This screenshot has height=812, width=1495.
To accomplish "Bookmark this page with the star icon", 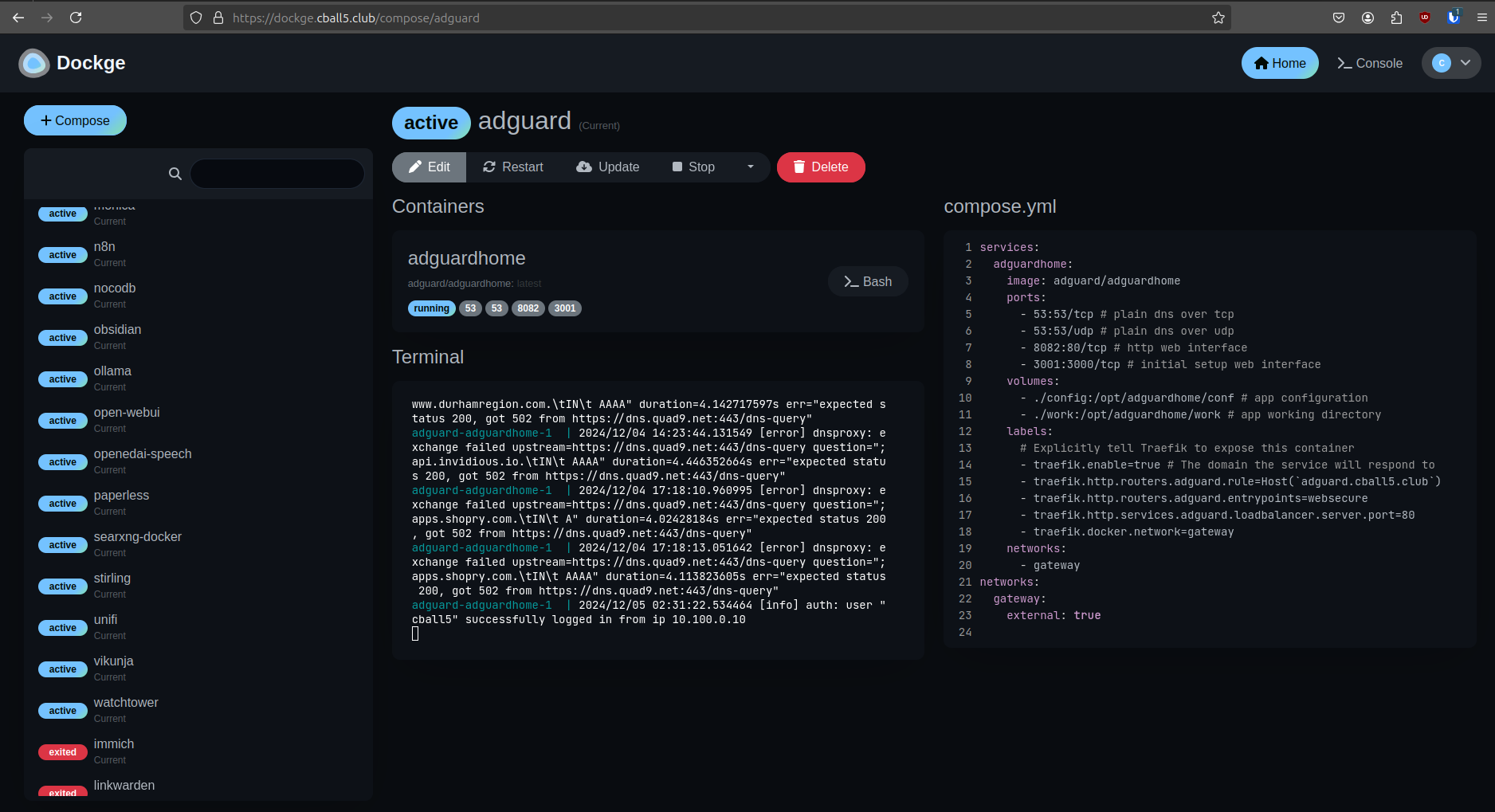I will click(1218, 18).
